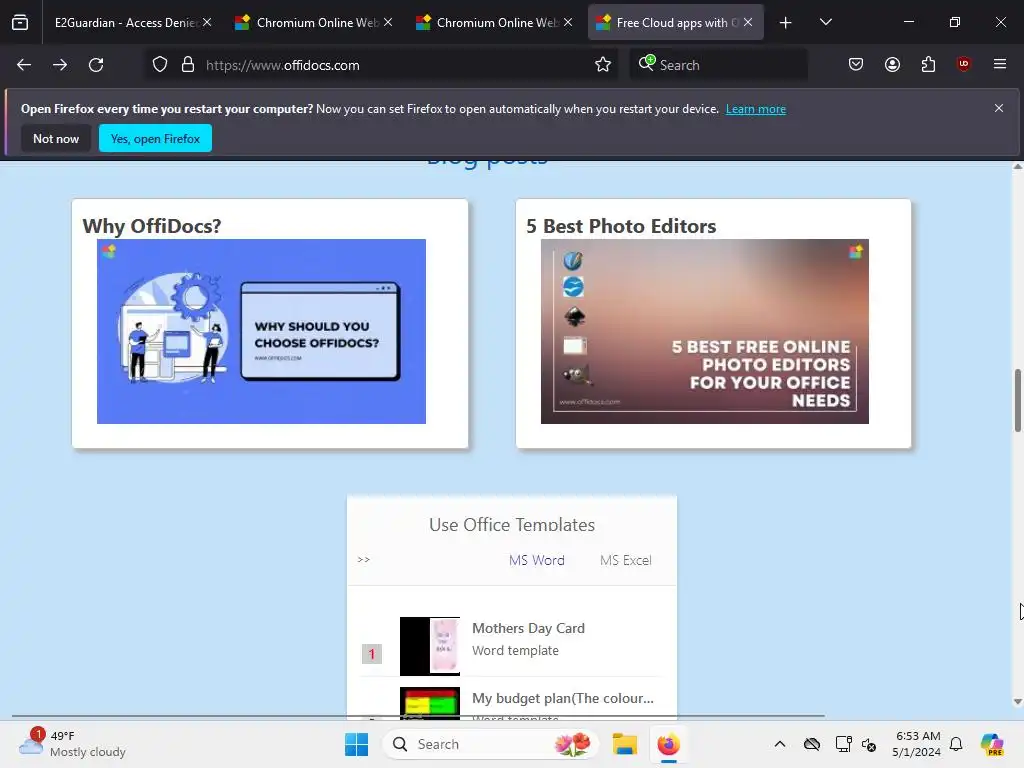Select the MS Word templates tab
The width and height of the screenshot is (1024, 768).
click(537, 560)
